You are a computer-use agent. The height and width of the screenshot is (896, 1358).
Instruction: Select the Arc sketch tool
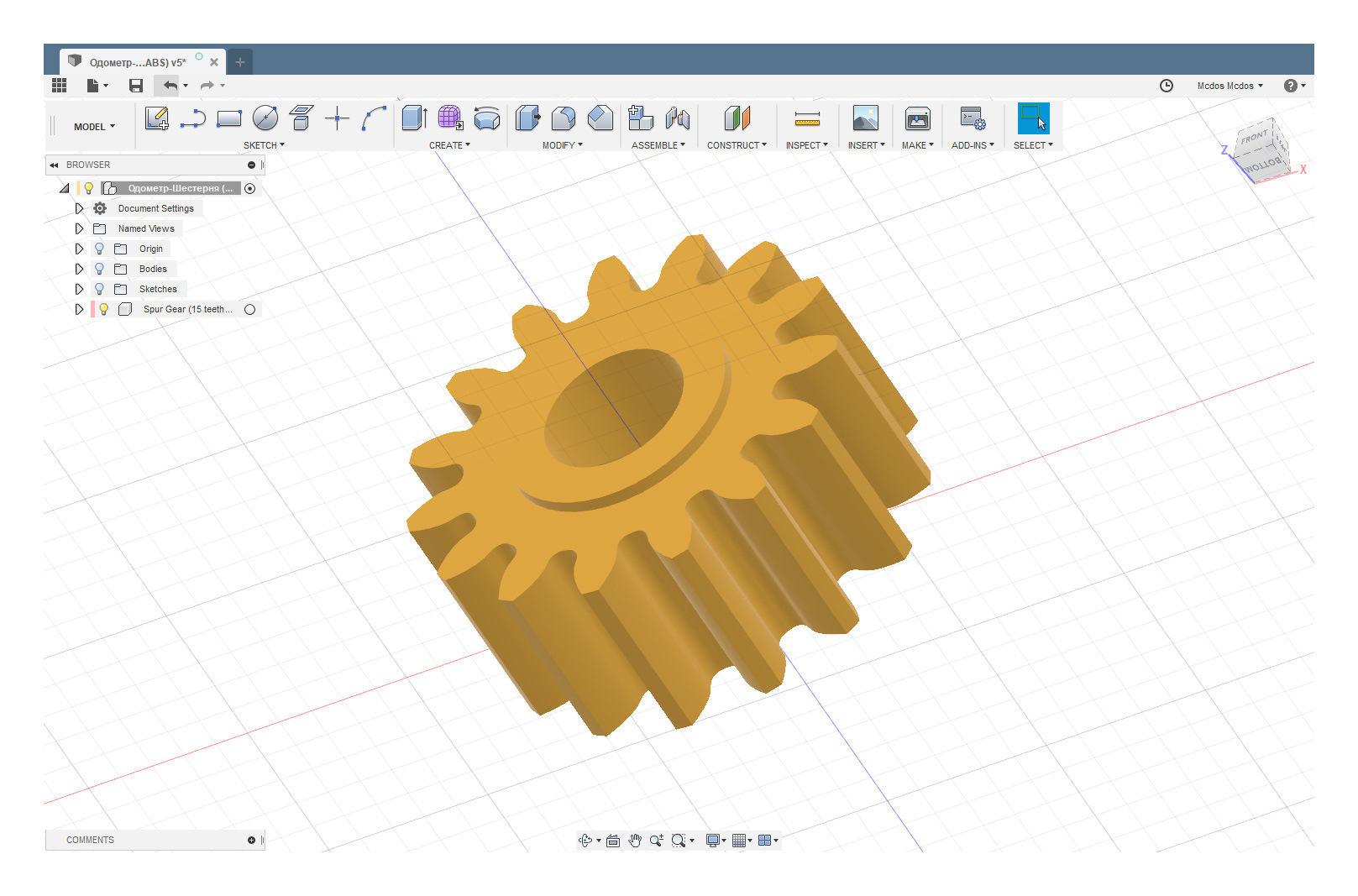374,118
